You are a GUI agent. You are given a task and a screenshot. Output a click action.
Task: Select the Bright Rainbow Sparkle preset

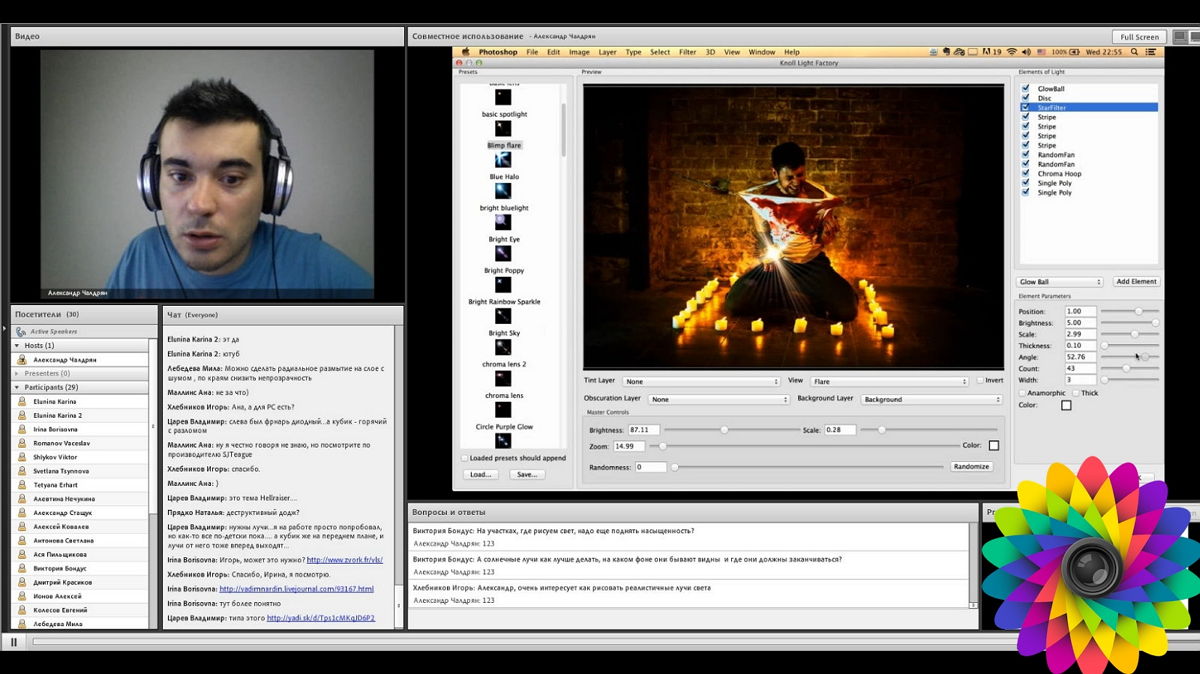[x=503, y=316]
